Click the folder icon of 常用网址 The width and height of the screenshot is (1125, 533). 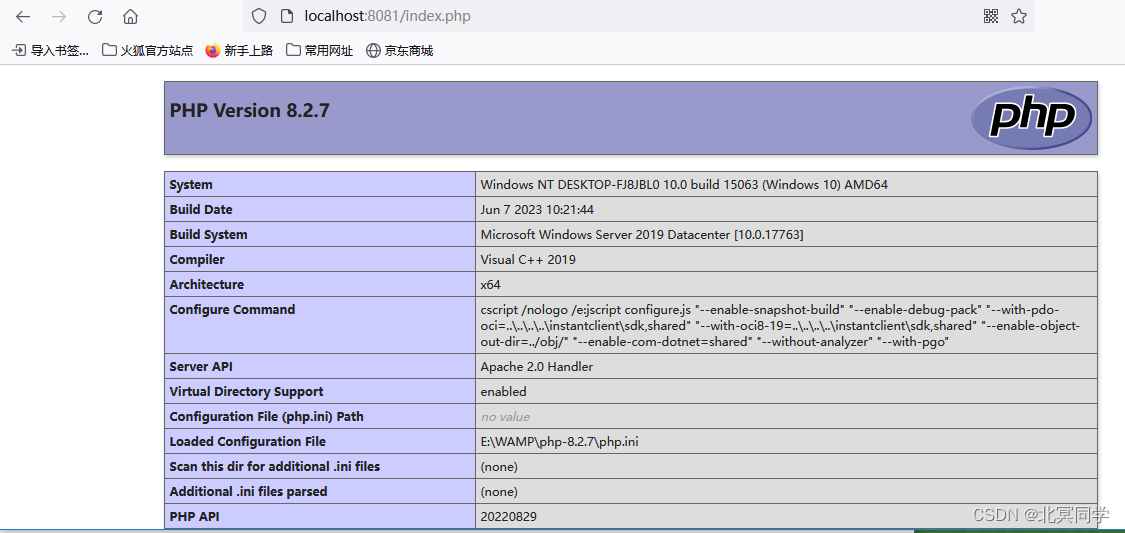coord(293,50)
